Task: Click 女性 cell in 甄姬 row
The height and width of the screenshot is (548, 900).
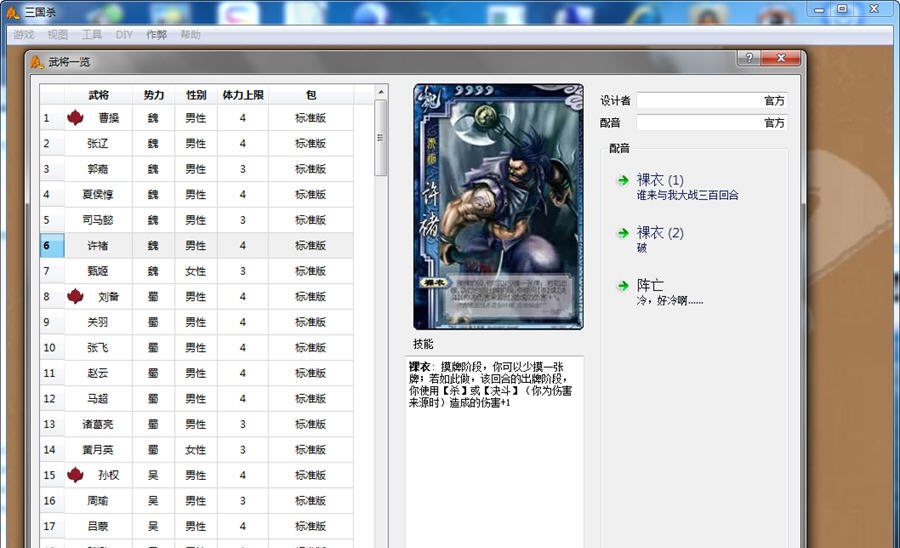Action: [196, 271]
